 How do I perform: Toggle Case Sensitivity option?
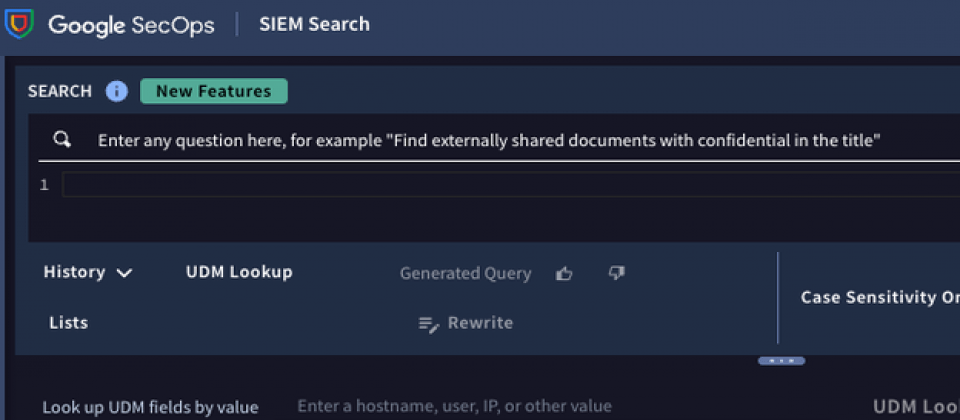pyautogui.click(x=880, y=298)
